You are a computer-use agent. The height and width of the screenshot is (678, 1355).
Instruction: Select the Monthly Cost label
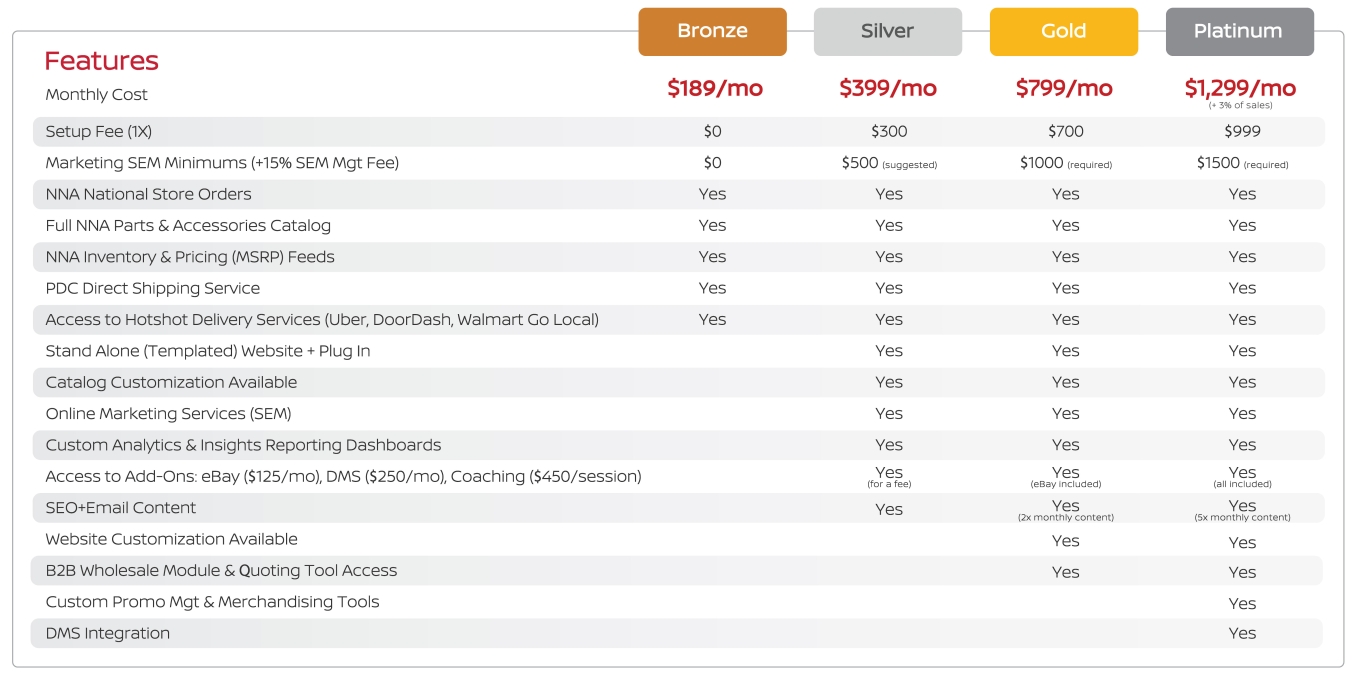[96, 94]
